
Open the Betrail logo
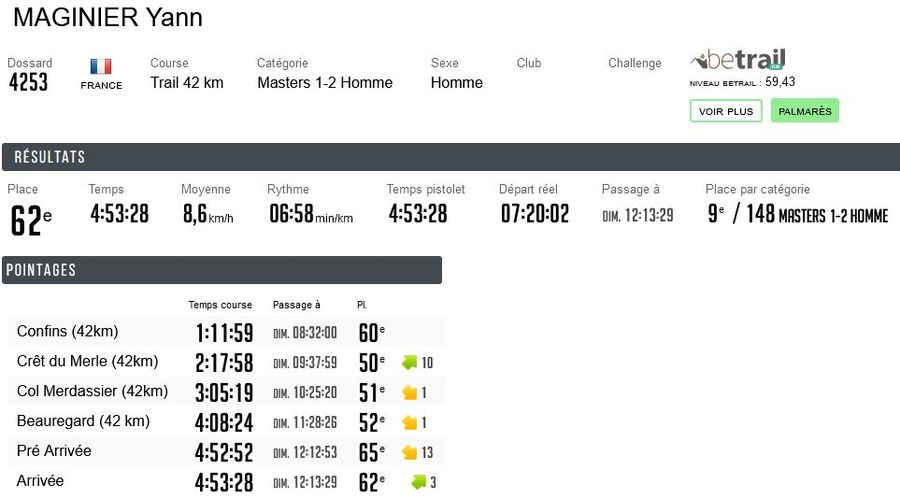[x=738, y=60]
